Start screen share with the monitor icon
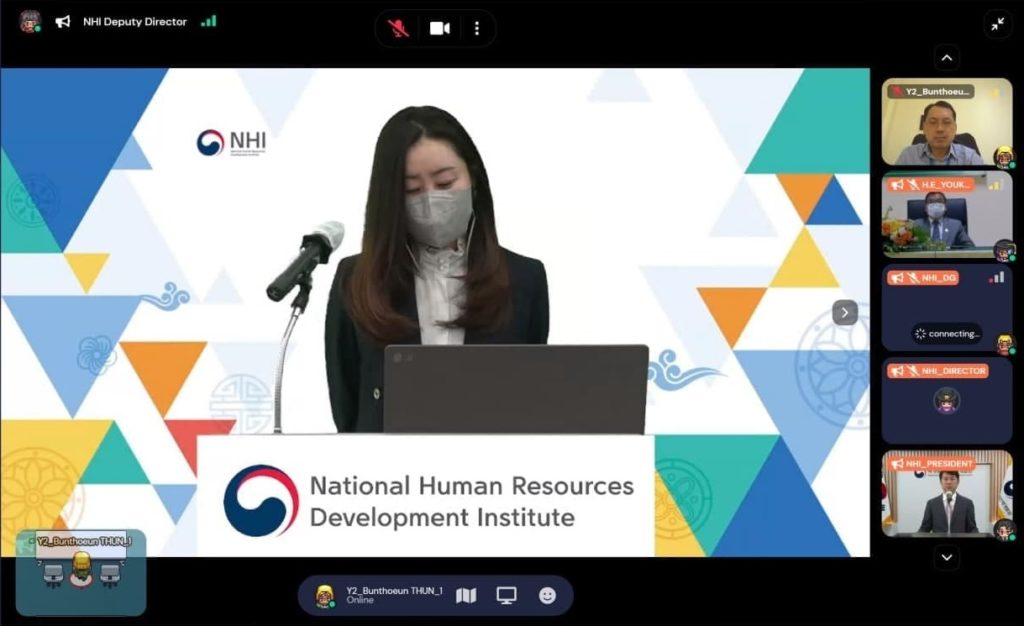 pos(506,595)
